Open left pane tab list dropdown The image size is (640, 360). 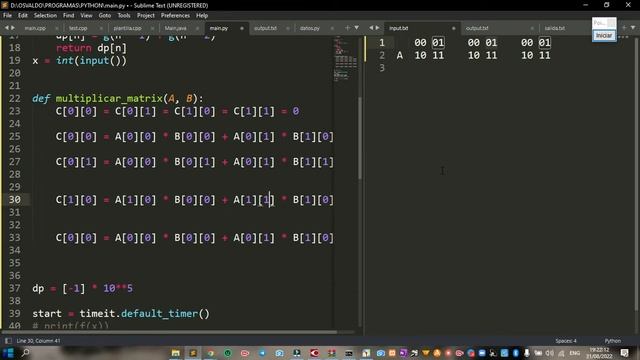click(357, 28)
